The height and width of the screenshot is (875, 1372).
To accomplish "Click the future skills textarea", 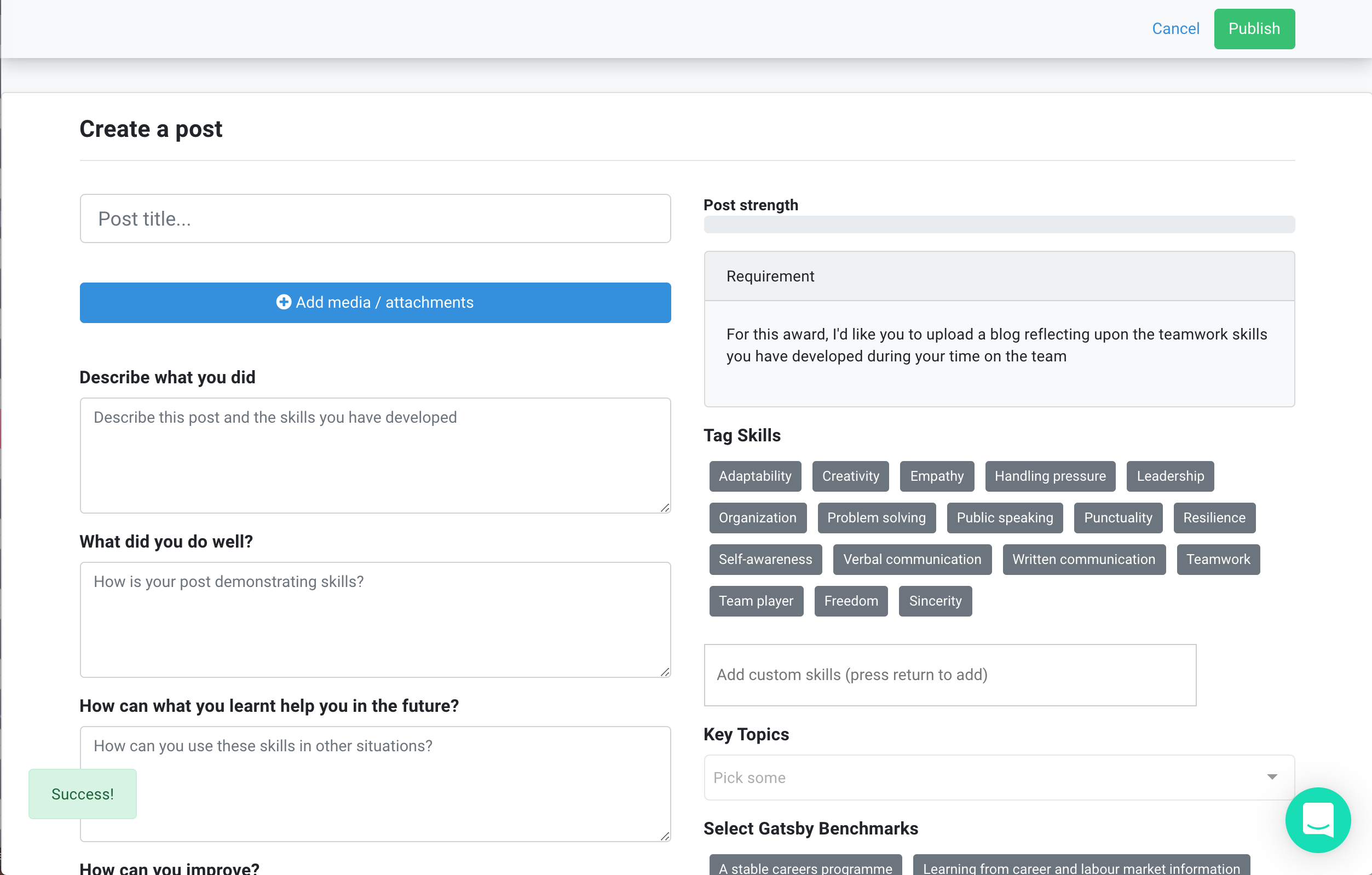I will [x=375, y=784].
